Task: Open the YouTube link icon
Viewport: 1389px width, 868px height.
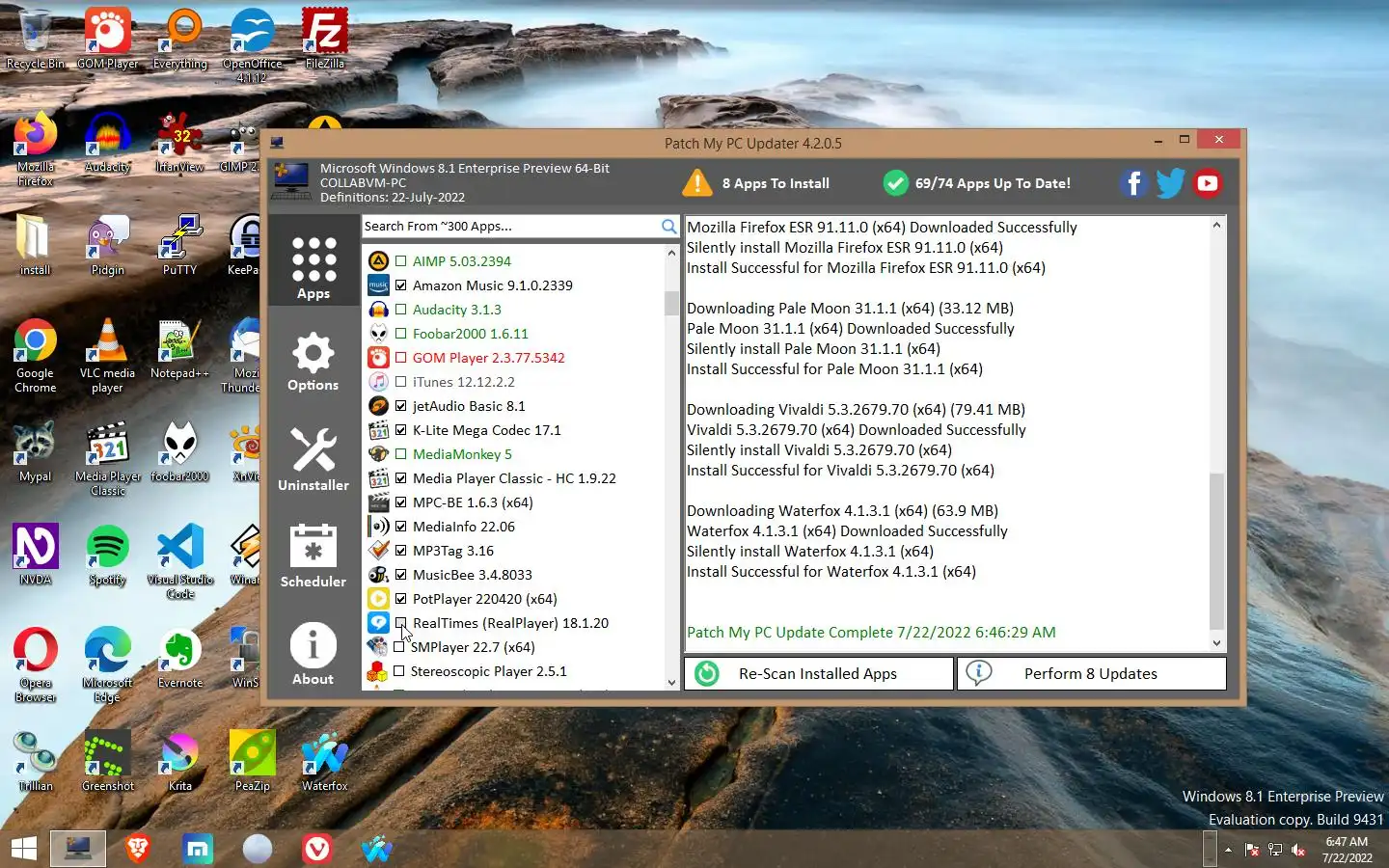Action: tap(1207, 183)
